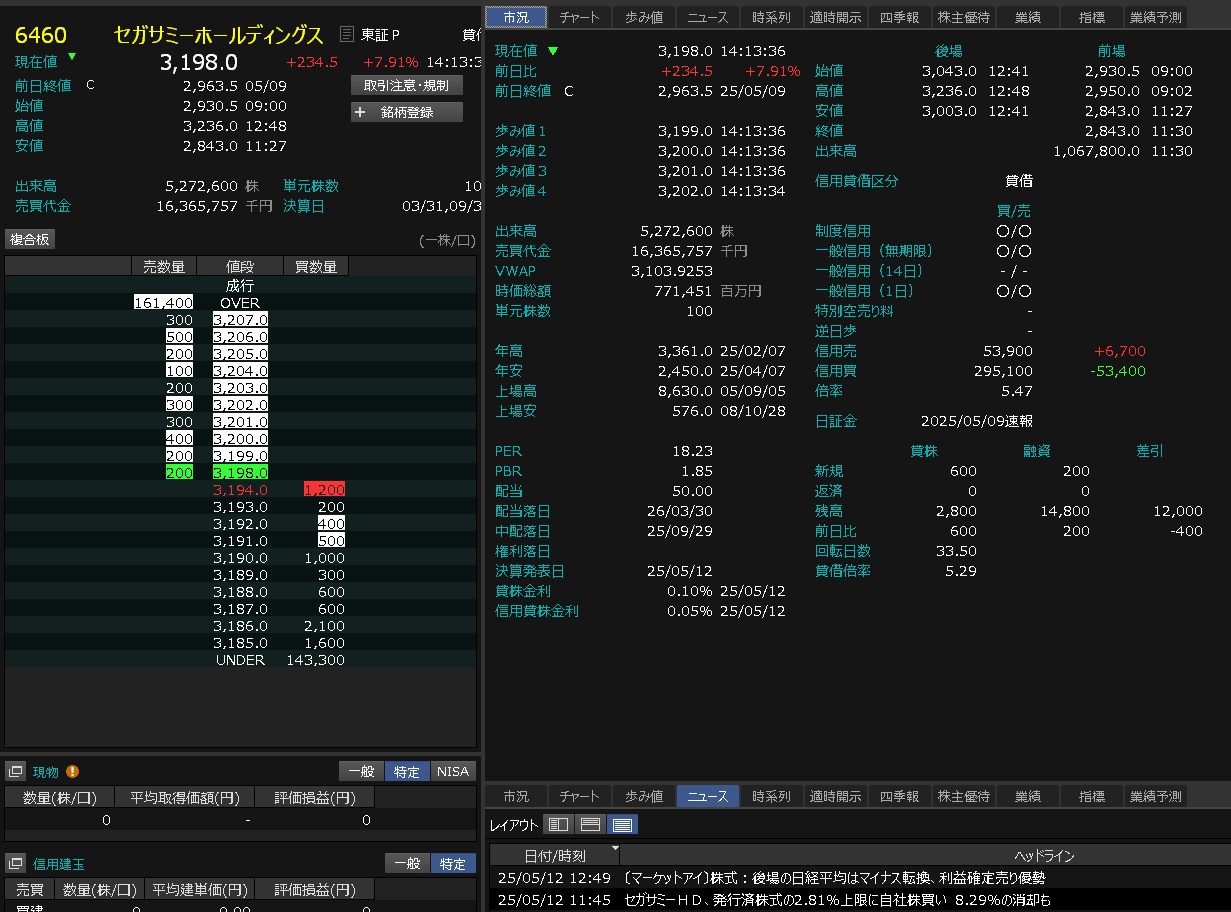
Task: Click the orange warning icon next to 現物
Action: (72, 771)
